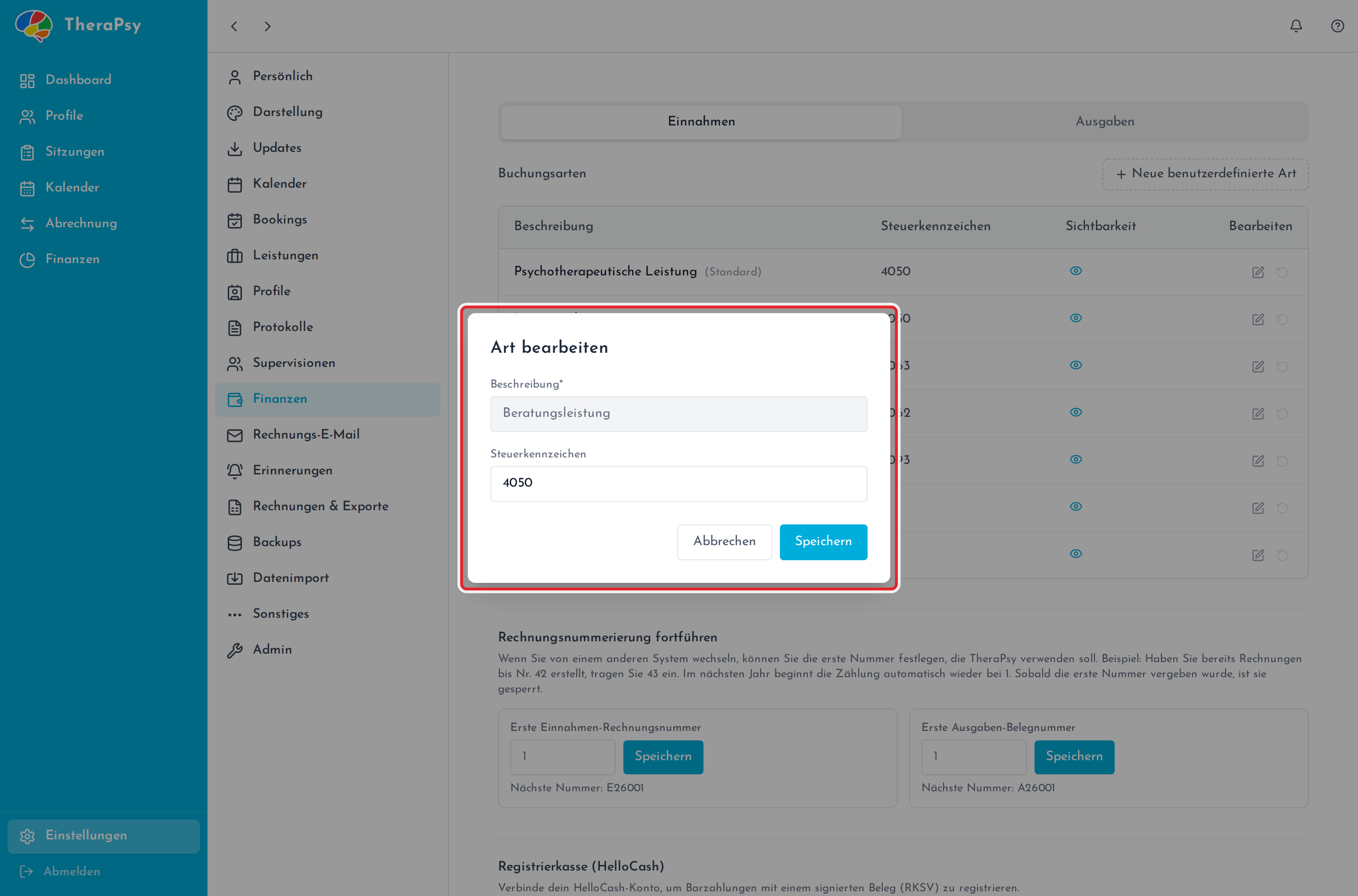Toggle visibility eye in second table row

pos(1076,318)
